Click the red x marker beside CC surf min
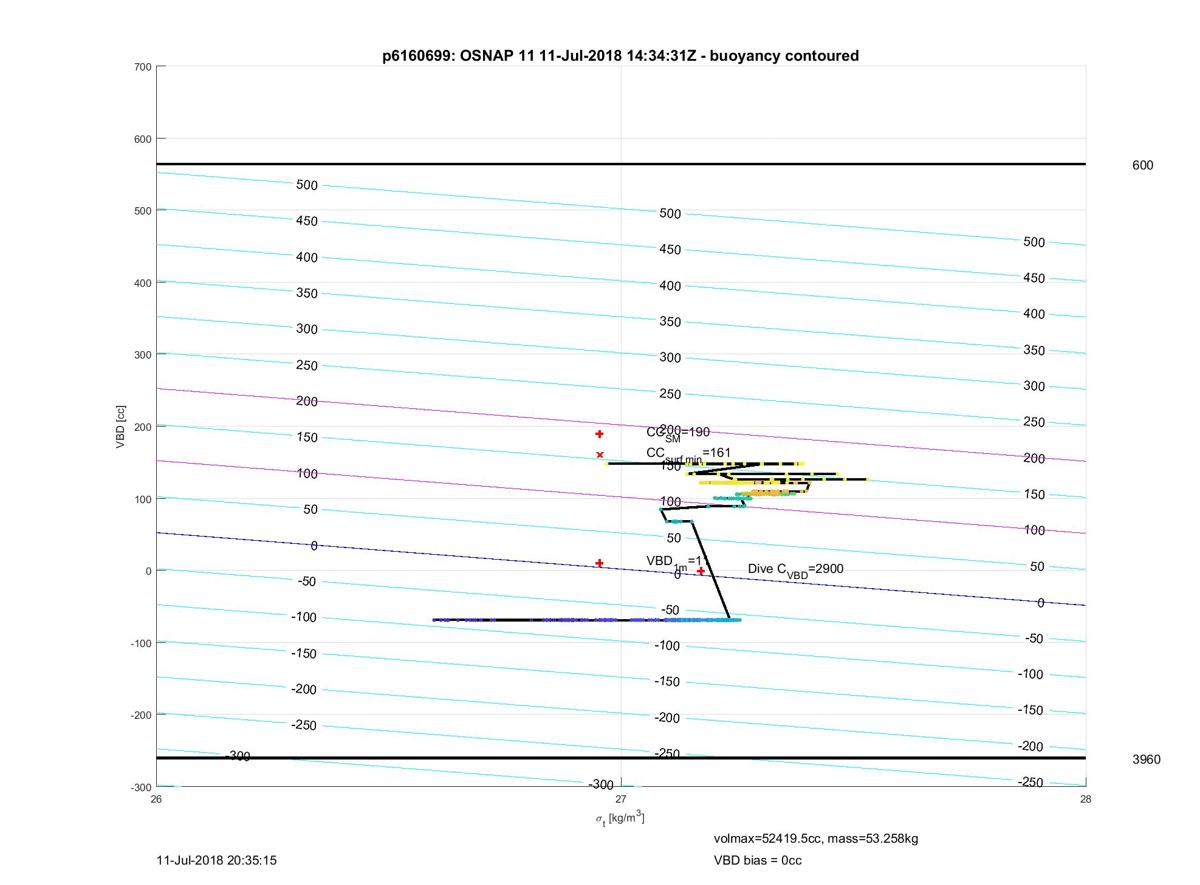Screen dimensions: 1200x885 [600, 455]
